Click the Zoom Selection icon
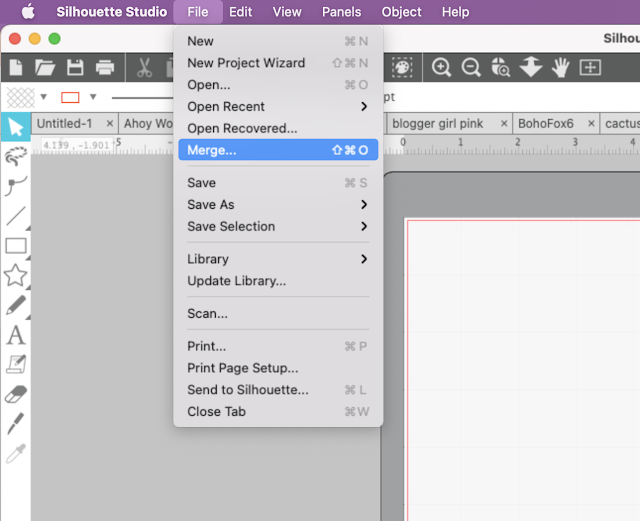The image size is (640, 521). pos(500,67)
